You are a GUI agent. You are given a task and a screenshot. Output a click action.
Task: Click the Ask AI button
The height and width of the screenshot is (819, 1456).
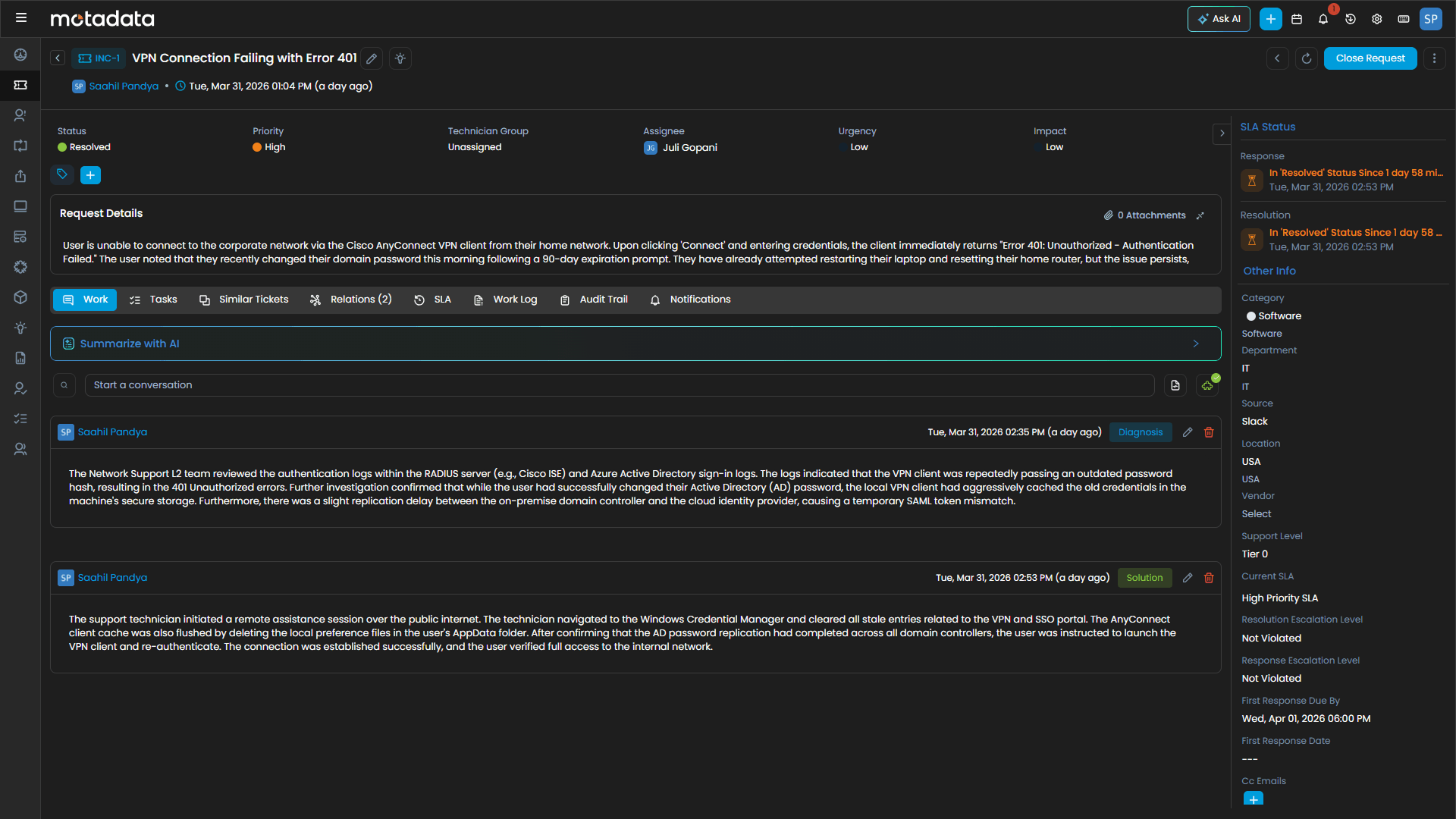(x=1219, y=19)
